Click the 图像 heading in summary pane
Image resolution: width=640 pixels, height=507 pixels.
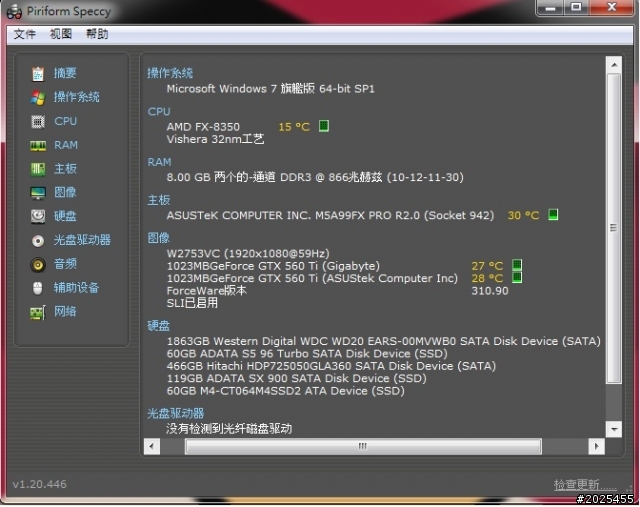coord(158,238)
